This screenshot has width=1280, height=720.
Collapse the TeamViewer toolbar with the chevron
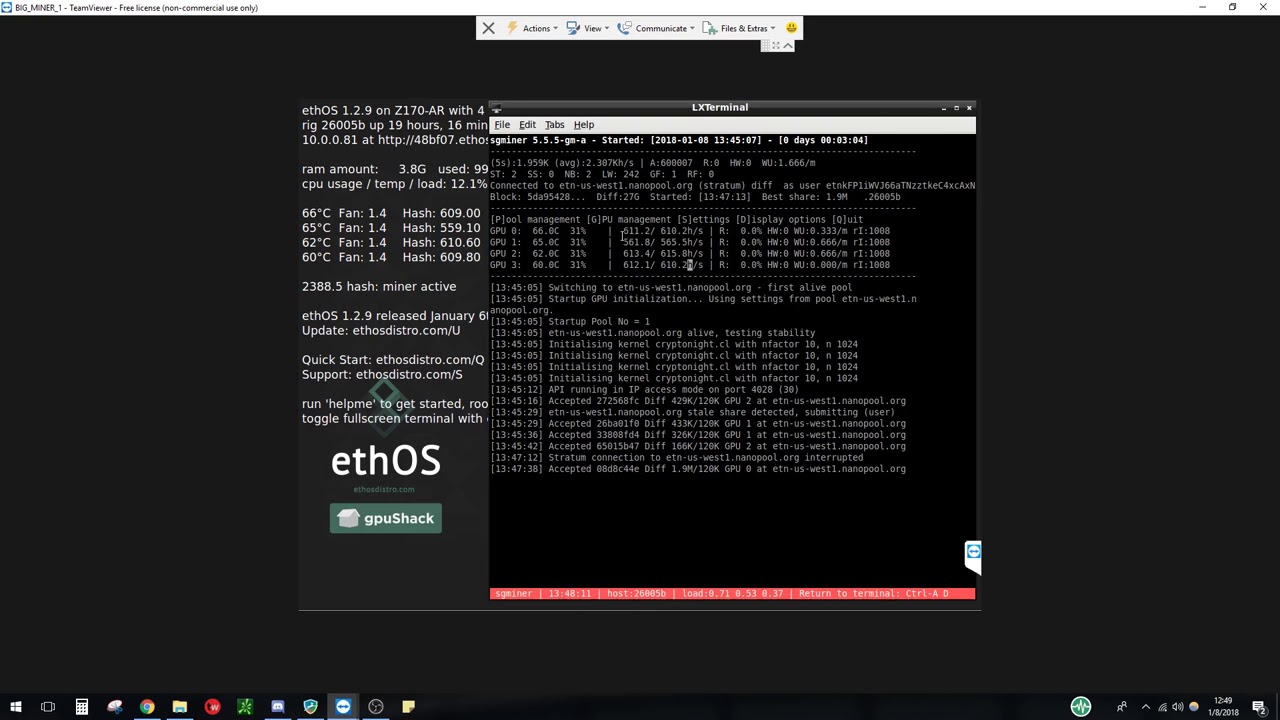pos(788,45)
